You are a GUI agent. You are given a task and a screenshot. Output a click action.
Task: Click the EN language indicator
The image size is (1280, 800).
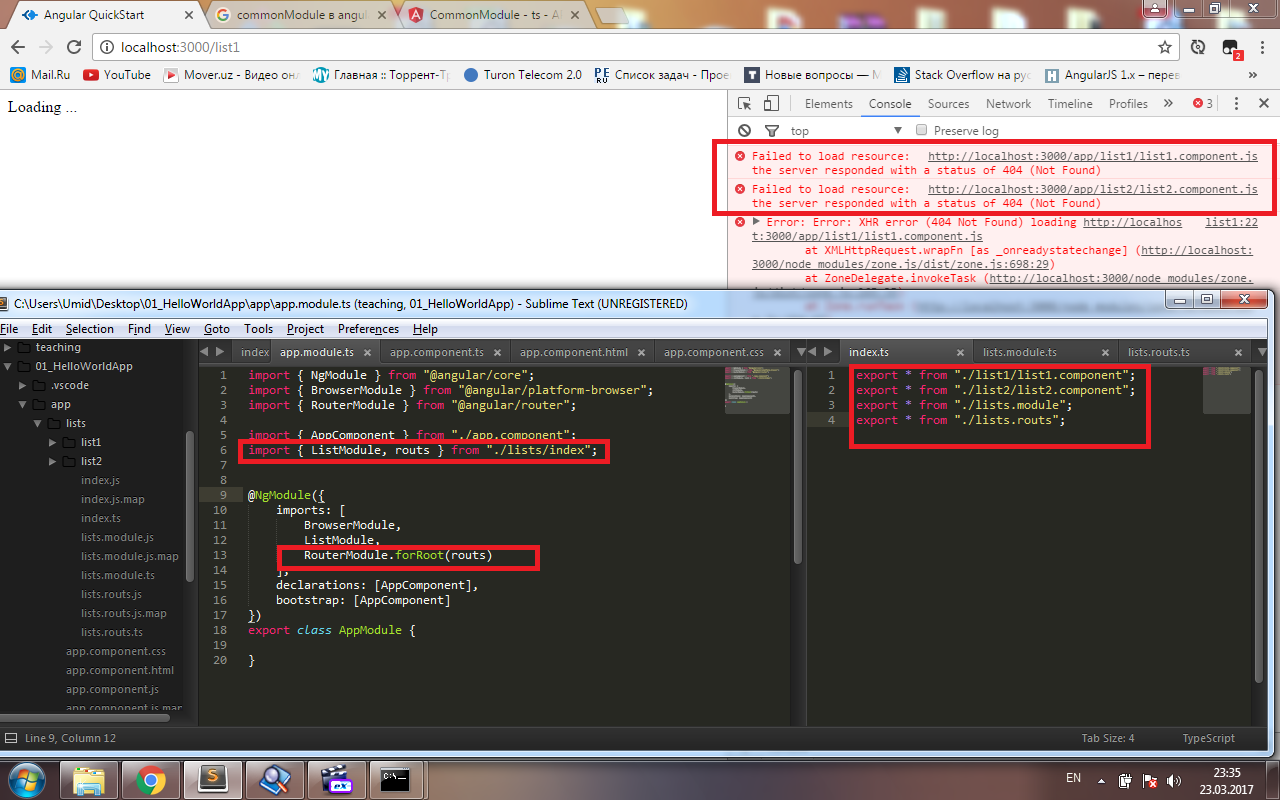tap(1074, 778)
